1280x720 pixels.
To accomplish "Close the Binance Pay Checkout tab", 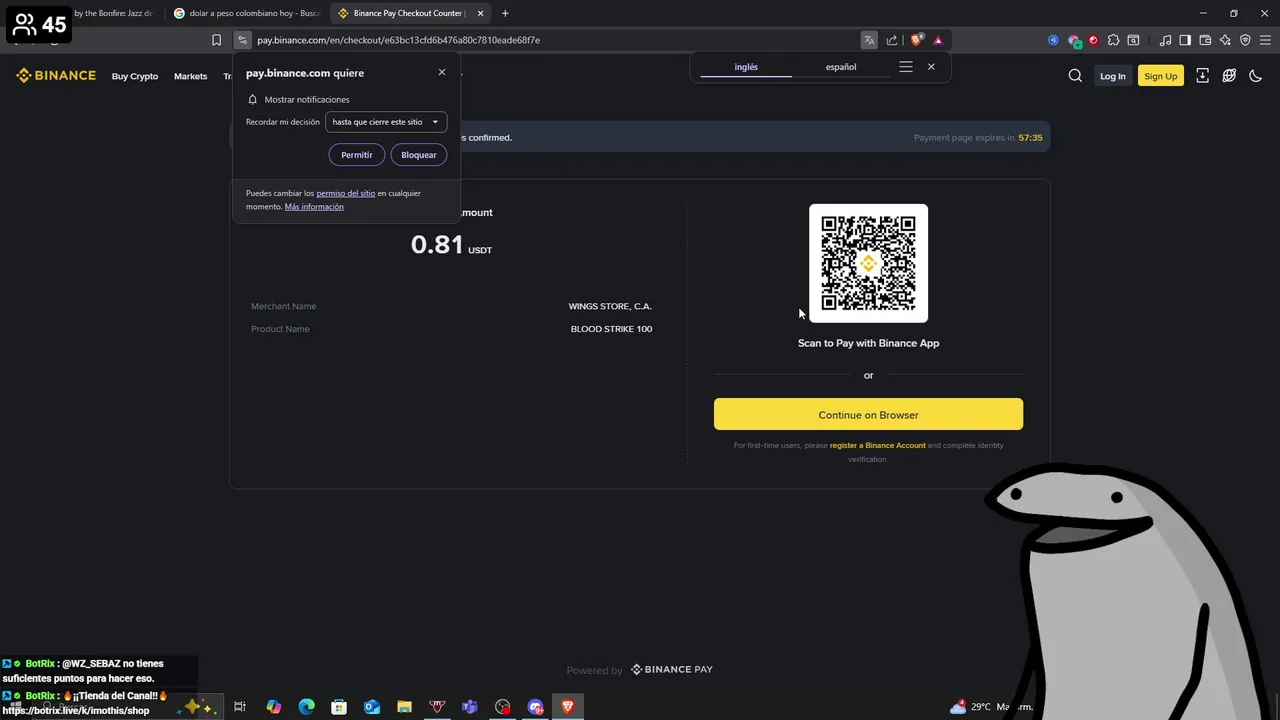I will (480, 13).
